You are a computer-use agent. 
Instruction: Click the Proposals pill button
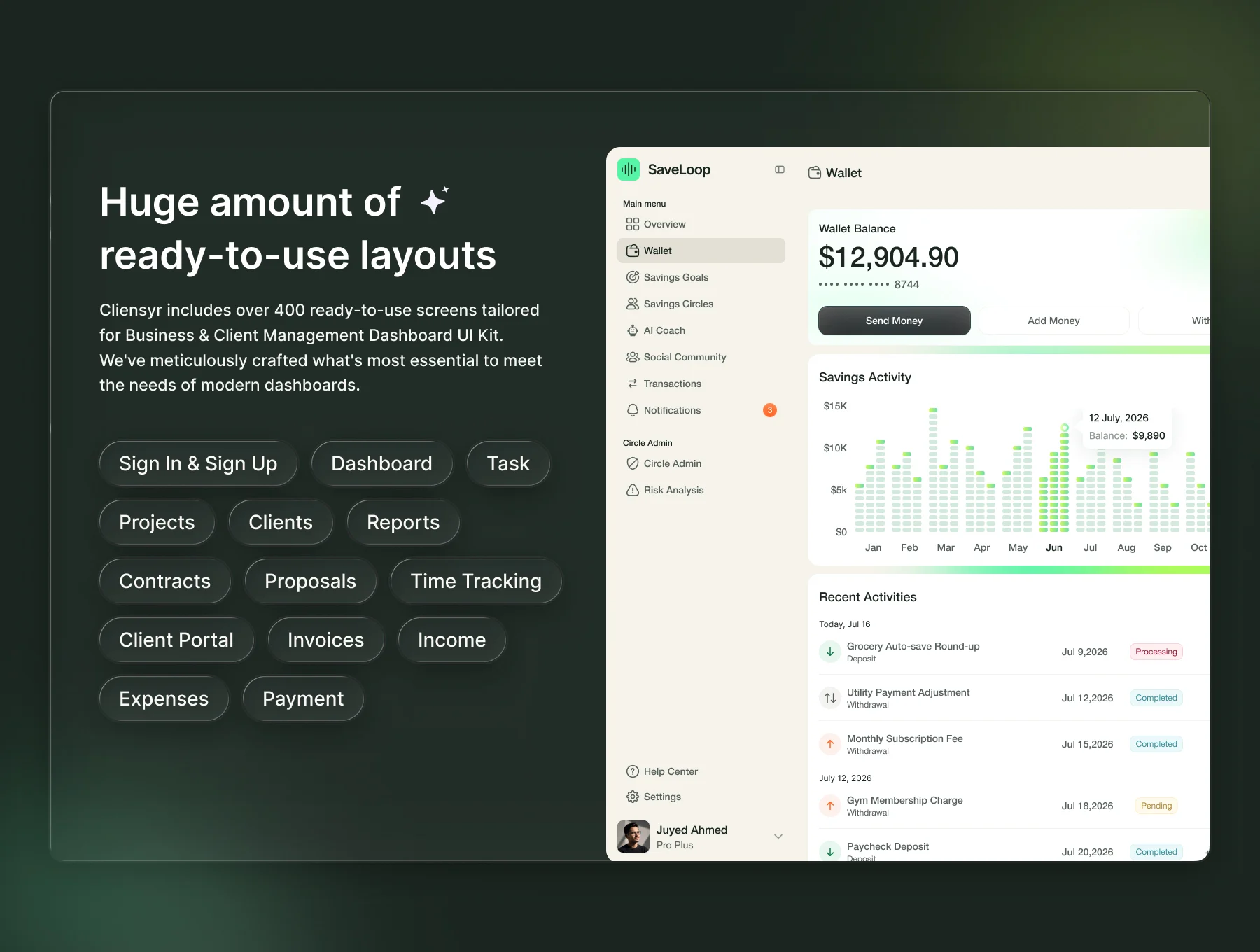click(x=311, y=581)
